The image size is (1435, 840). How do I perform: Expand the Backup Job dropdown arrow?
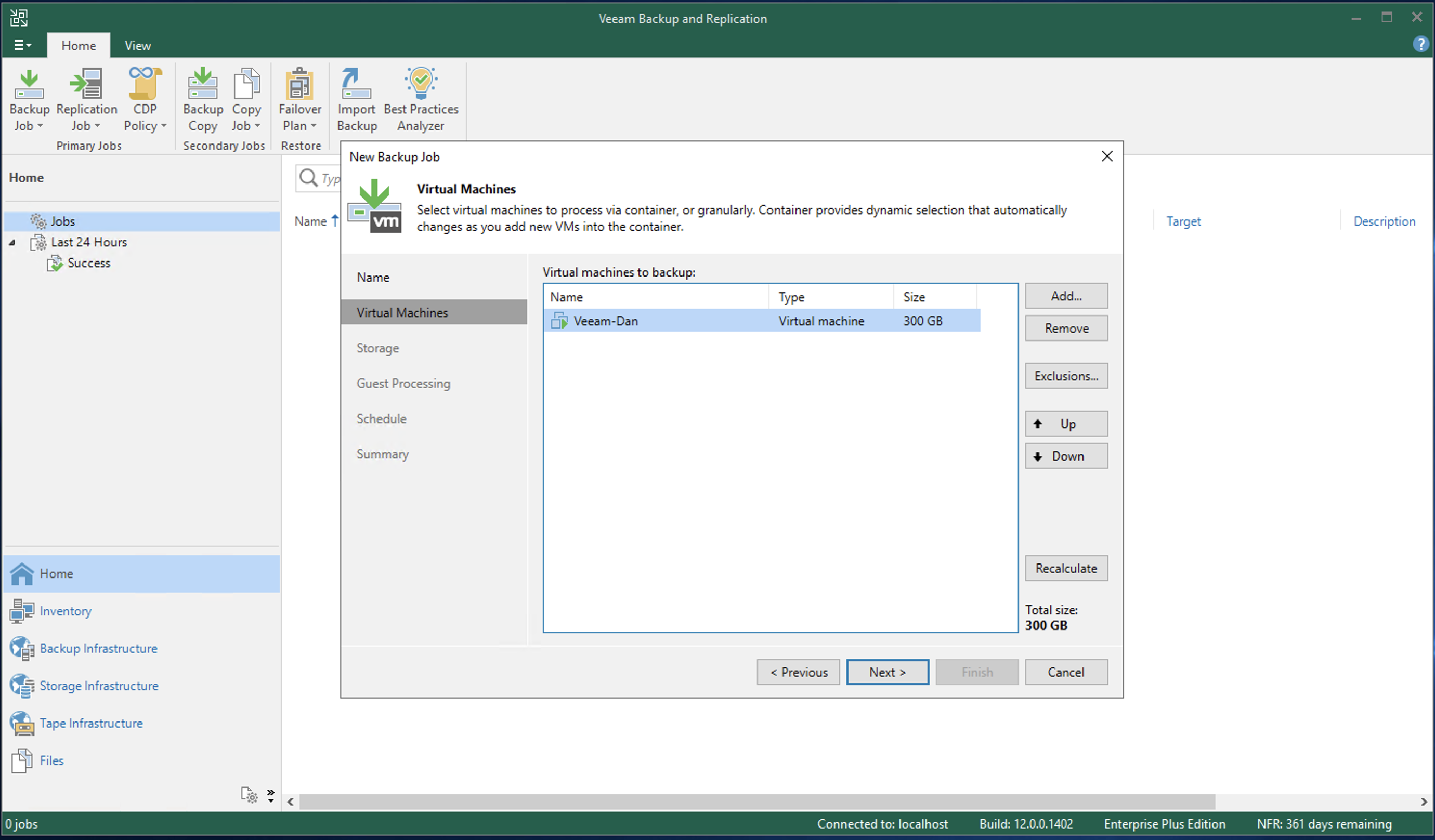(x=41, y=126)
